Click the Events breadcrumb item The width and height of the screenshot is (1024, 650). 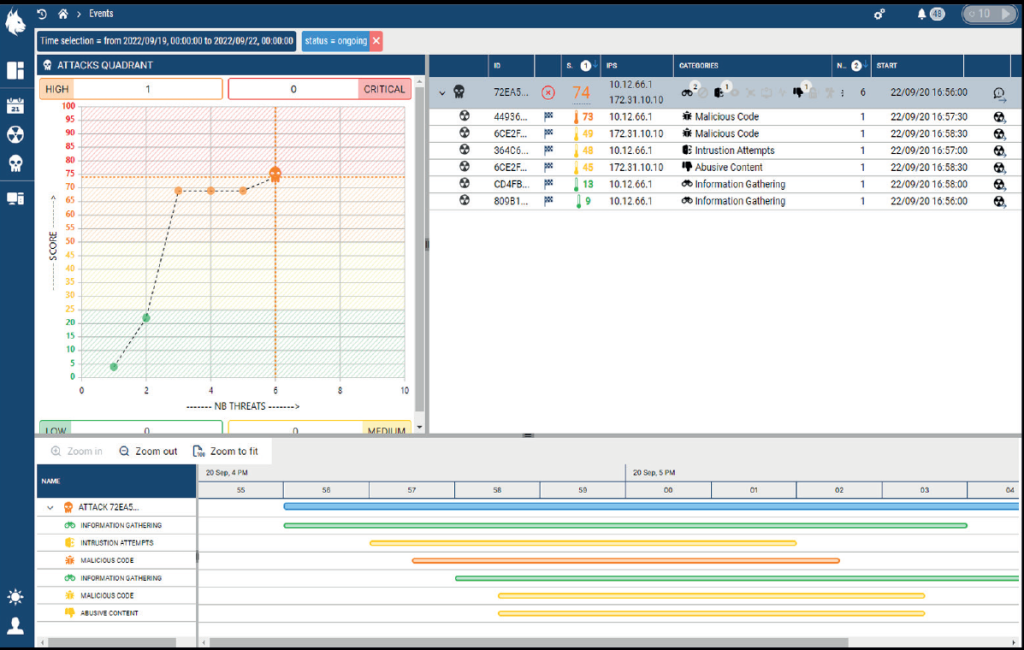pyautogui.click(x=101, y=14)
